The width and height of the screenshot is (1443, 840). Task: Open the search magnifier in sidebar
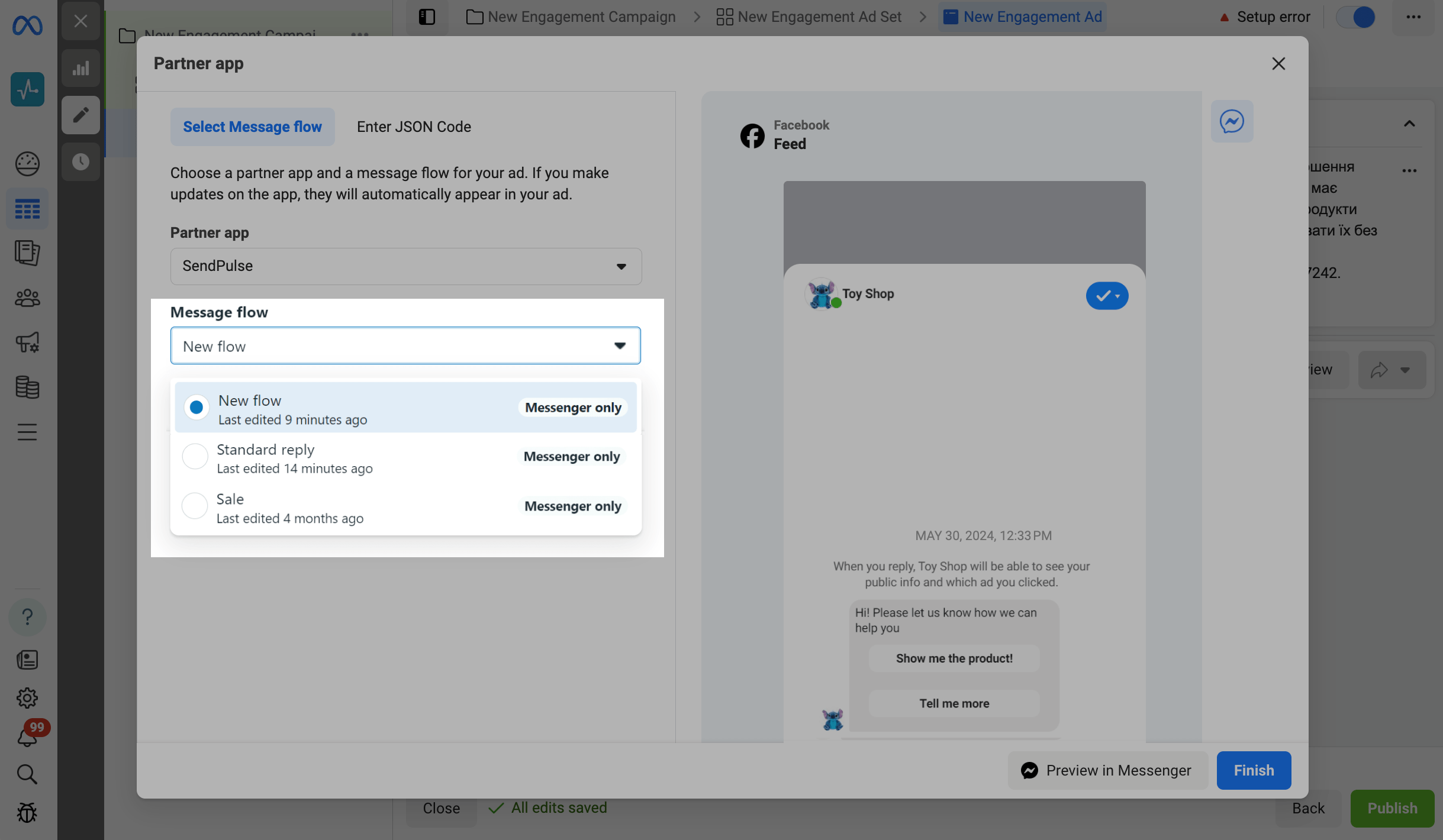pyautogui.click(x=27, y=774)
